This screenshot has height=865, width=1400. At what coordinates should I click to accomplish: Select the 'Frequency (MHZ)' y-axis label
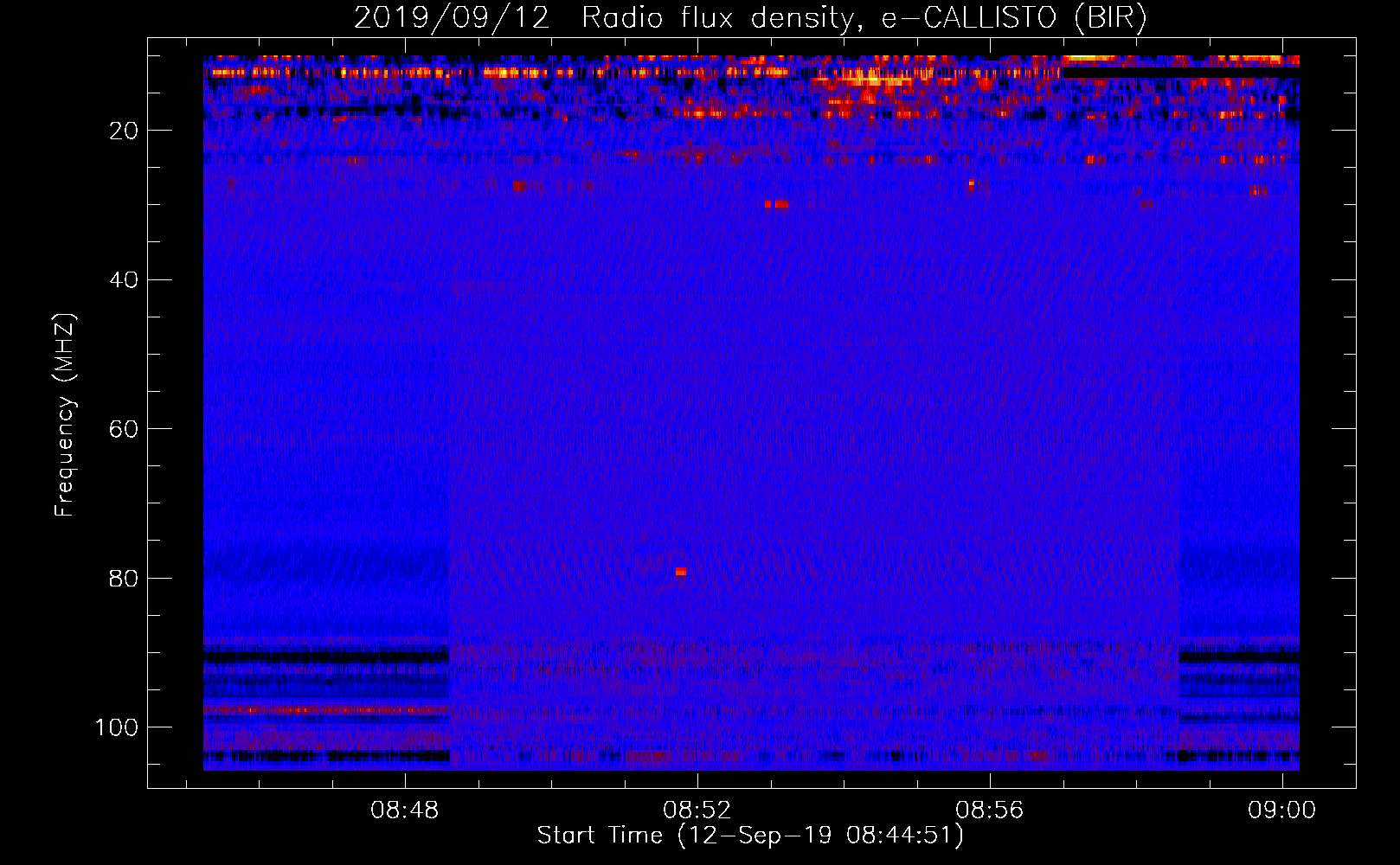65,415
